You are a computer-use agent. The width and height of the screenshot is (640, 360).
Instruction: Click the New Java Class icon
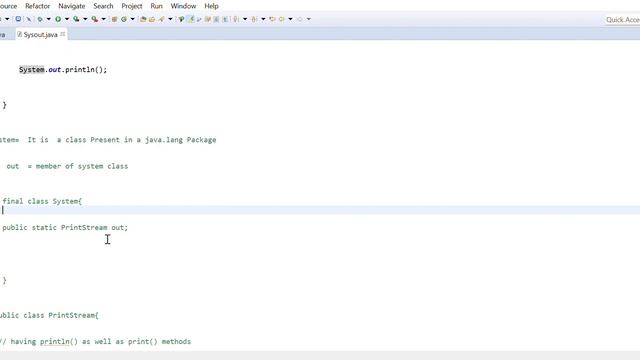[124, 19]
